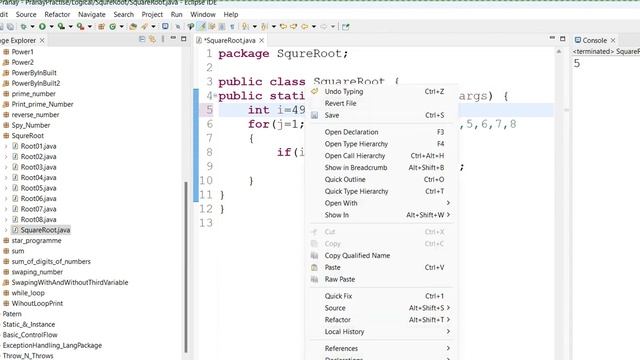The height and width of the screenshot is (360, 640).
Task: Click the Previous Annotation toolbar icon
Action: point(264,27)
